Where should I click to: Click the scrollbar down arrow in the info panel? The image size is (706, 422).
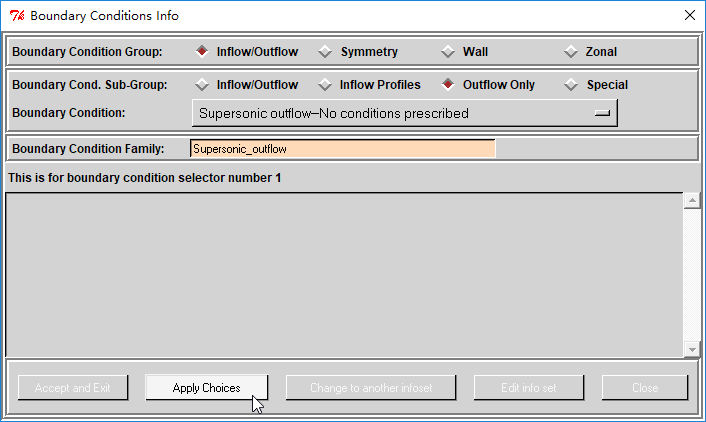pyautogui.click(x=692, y=349)
